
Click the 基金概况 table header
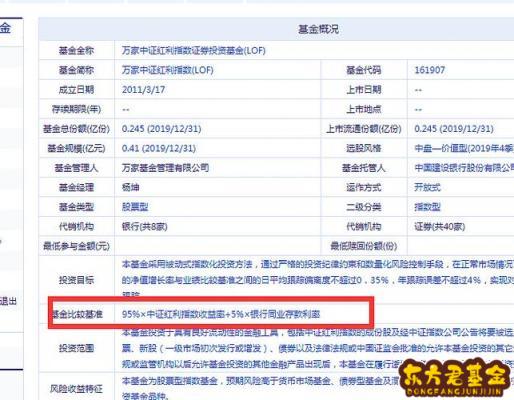click(318, 29)
